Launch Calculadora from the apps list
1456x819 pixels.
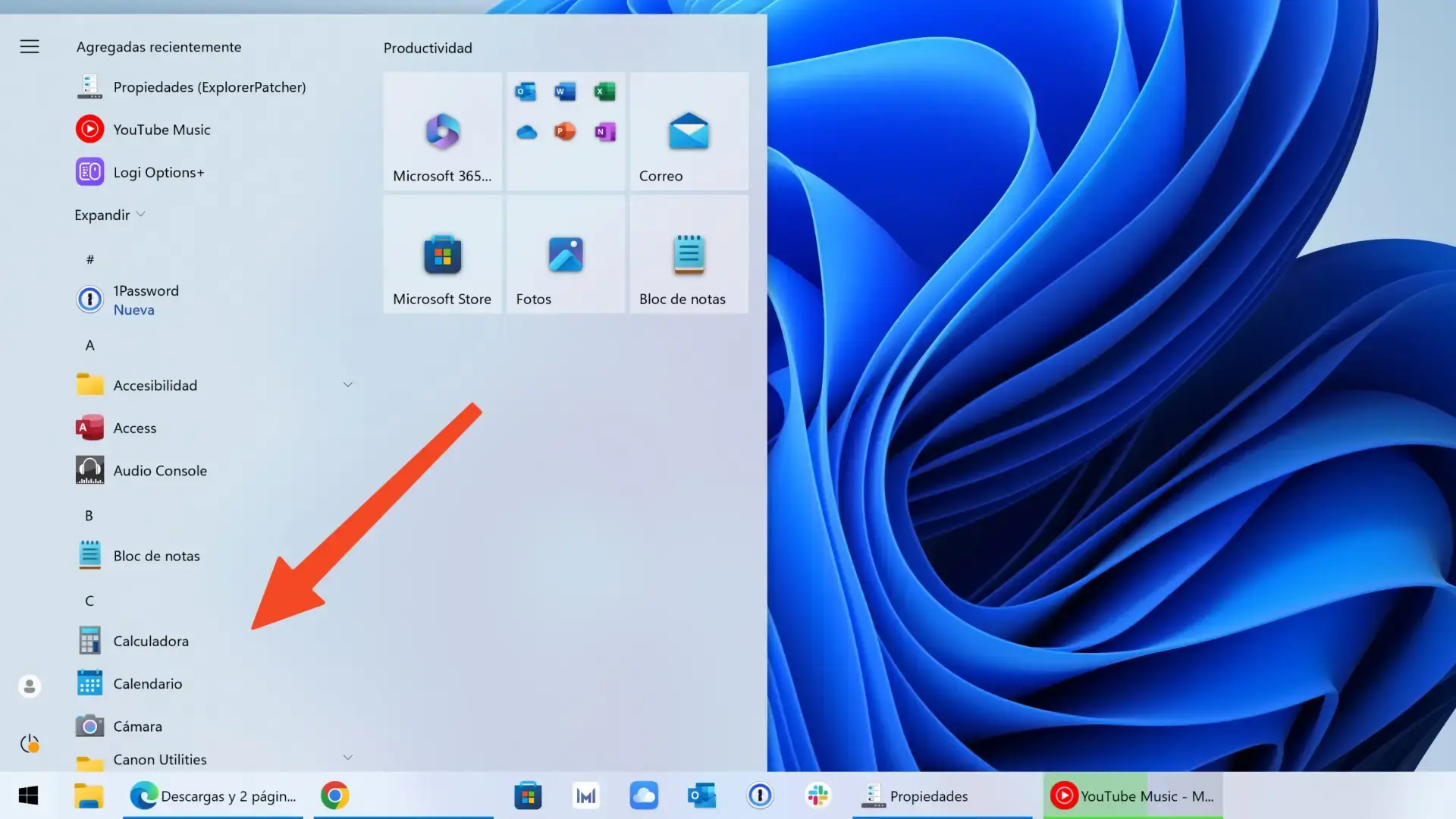(151, 641)
